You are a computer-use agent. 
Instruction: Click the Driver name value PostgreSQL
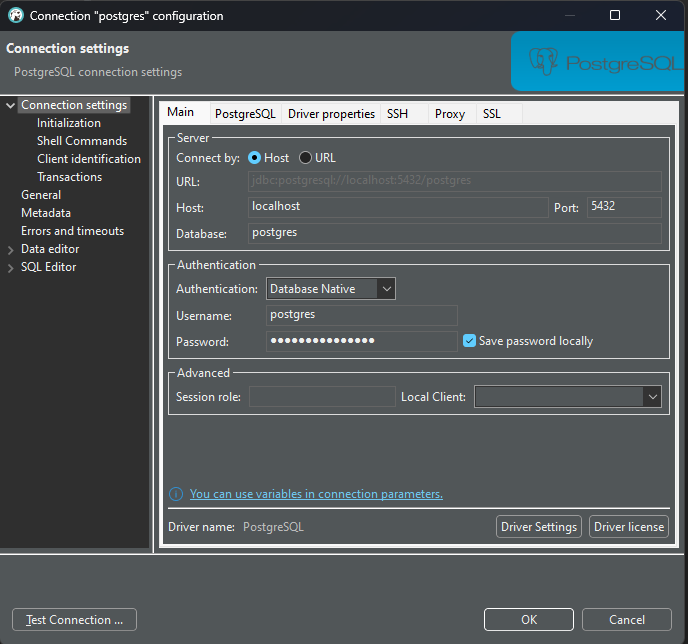click(x=273, y=527)
